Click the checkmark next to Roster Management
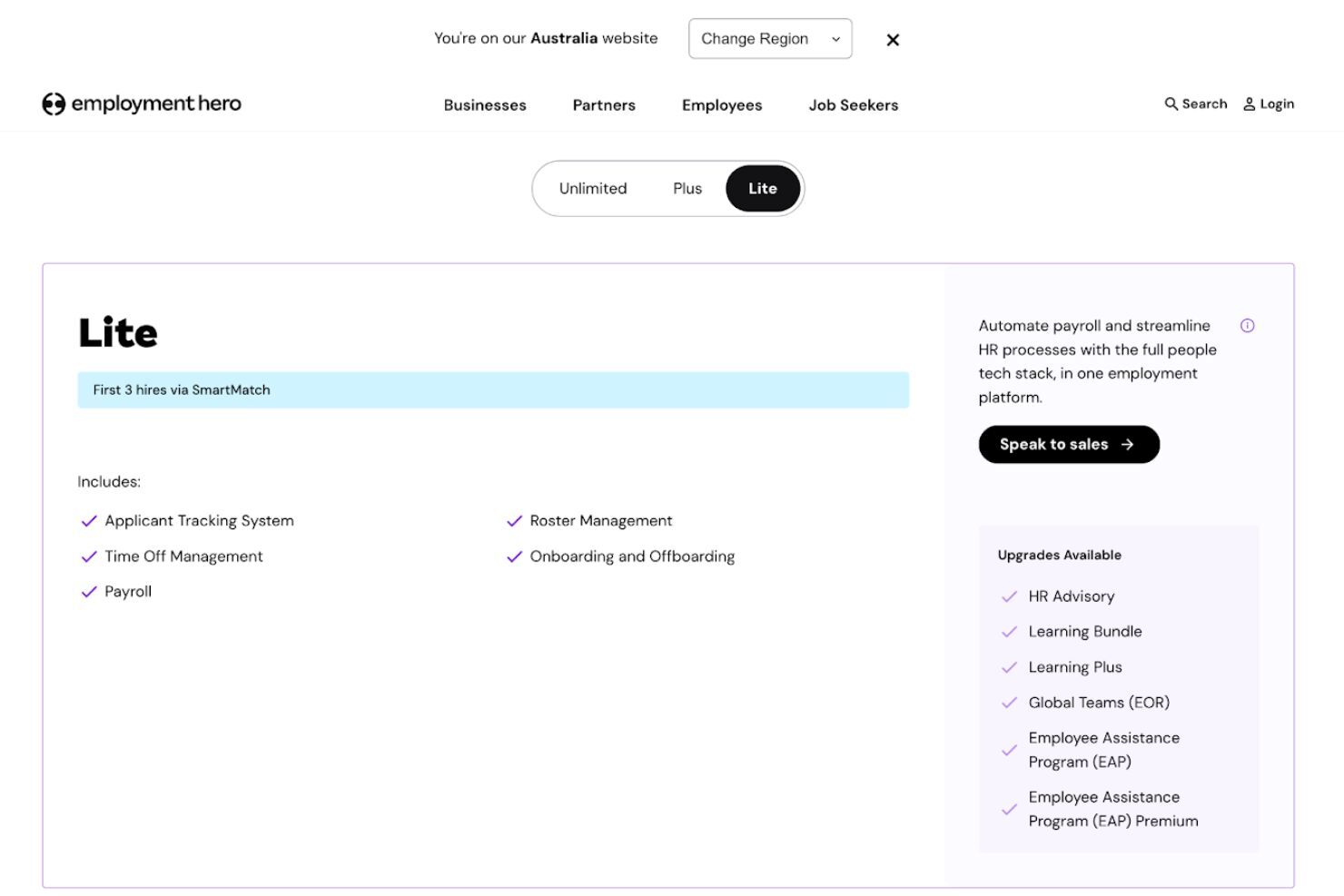Image resolution: width=1344 pixels, height=896 pixels. click(514, 520)
